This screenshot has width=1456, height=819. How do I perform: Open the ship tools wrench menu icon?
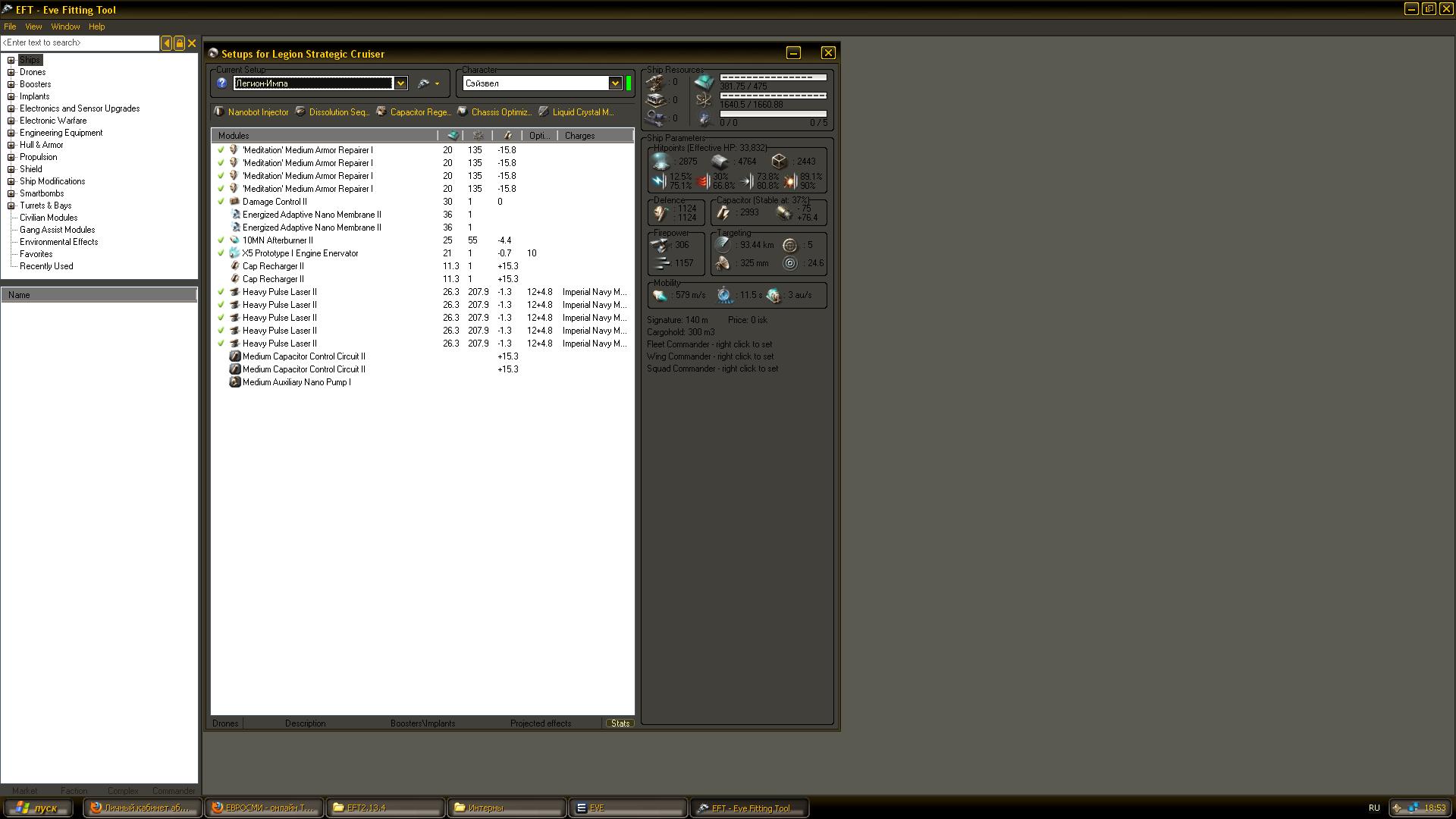[424, 83]
